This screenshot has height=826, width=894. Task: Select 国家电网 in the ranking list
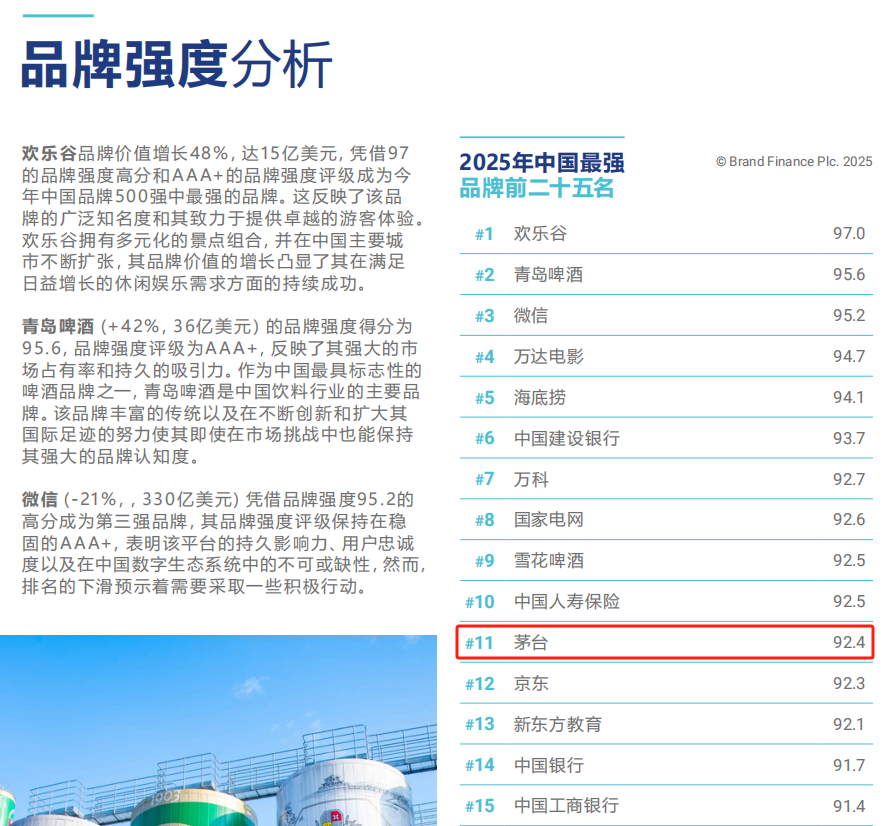pyautogui.click(x=548, y=519)
